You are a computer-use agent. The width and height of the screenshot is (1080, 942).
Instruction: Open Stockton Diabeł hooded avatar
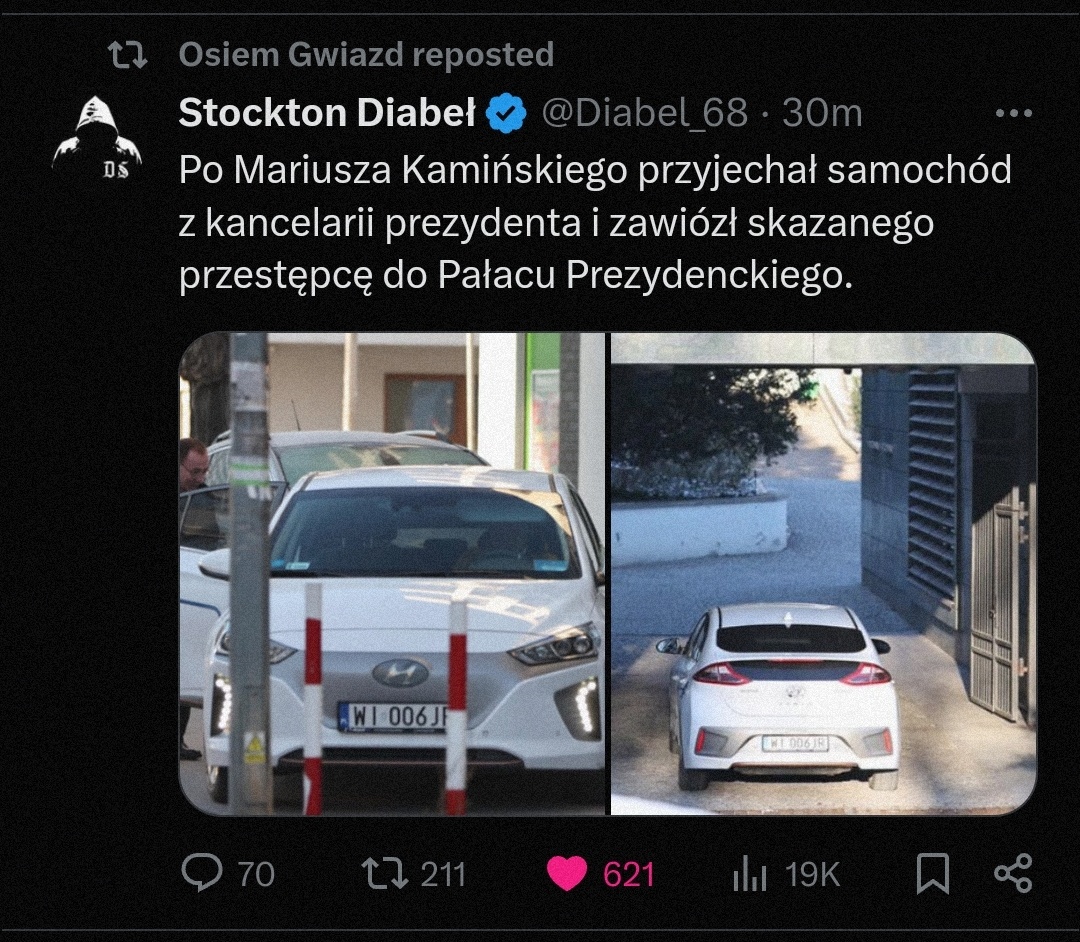coord(96,137)
